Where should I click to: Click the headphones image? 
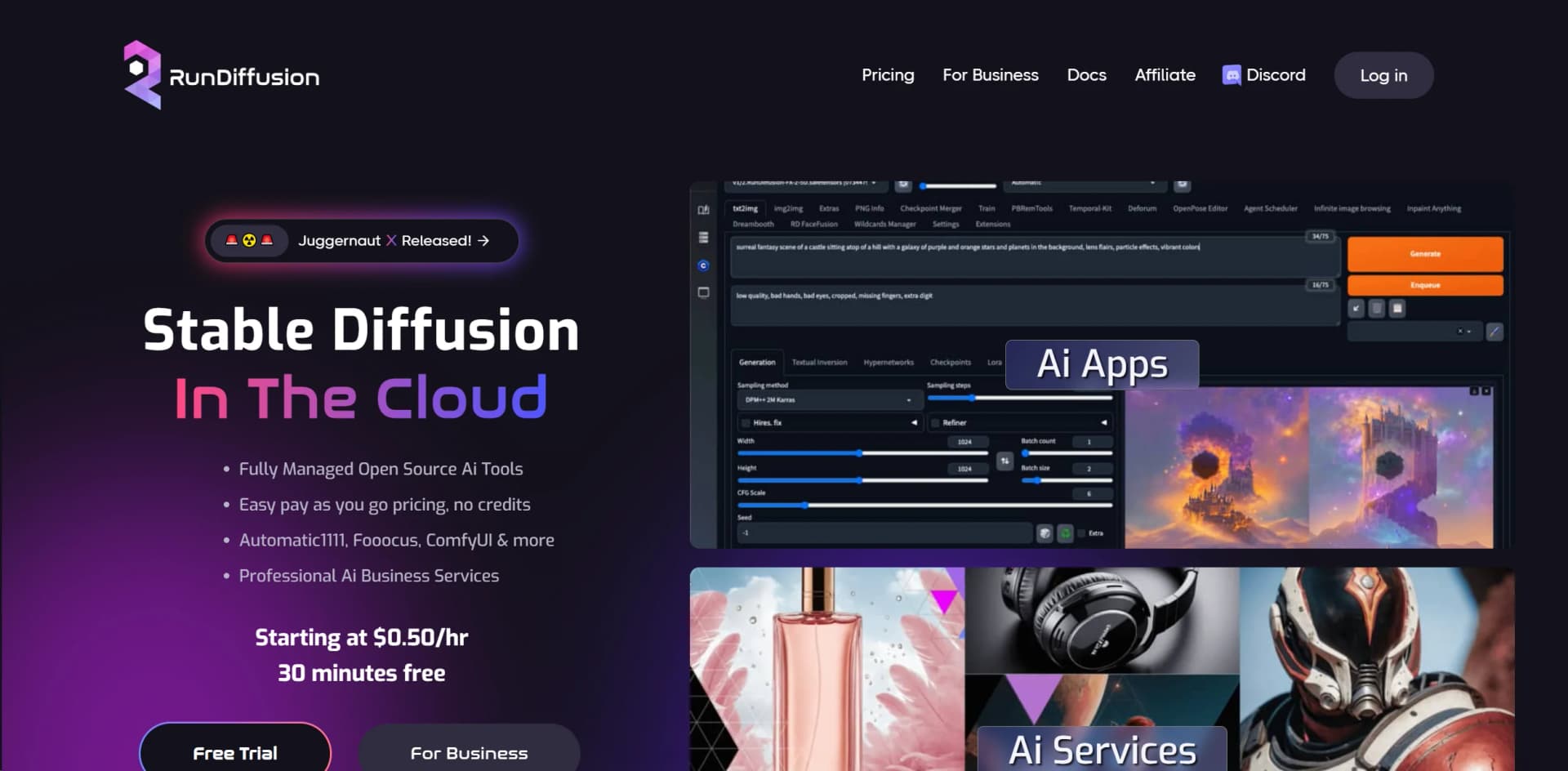1102,621
